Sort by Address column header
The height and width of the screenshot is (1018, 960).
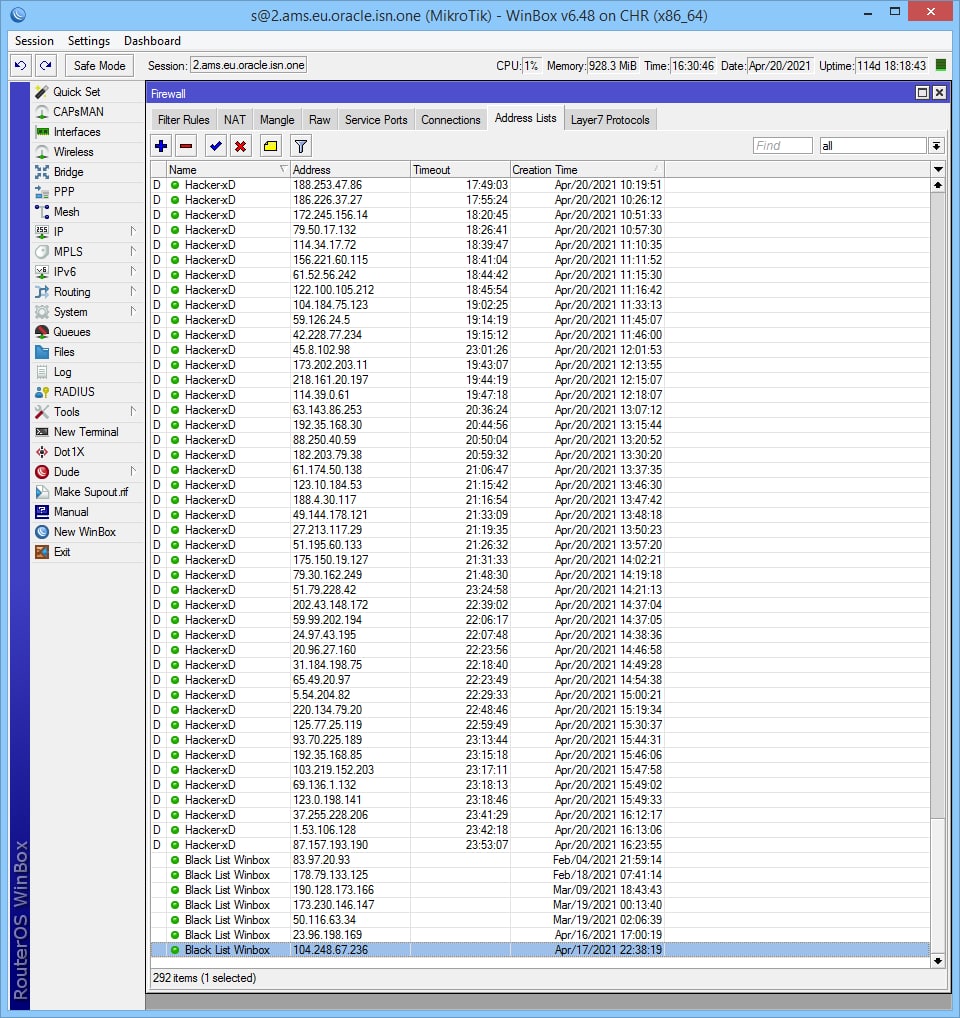pos(350,169)
